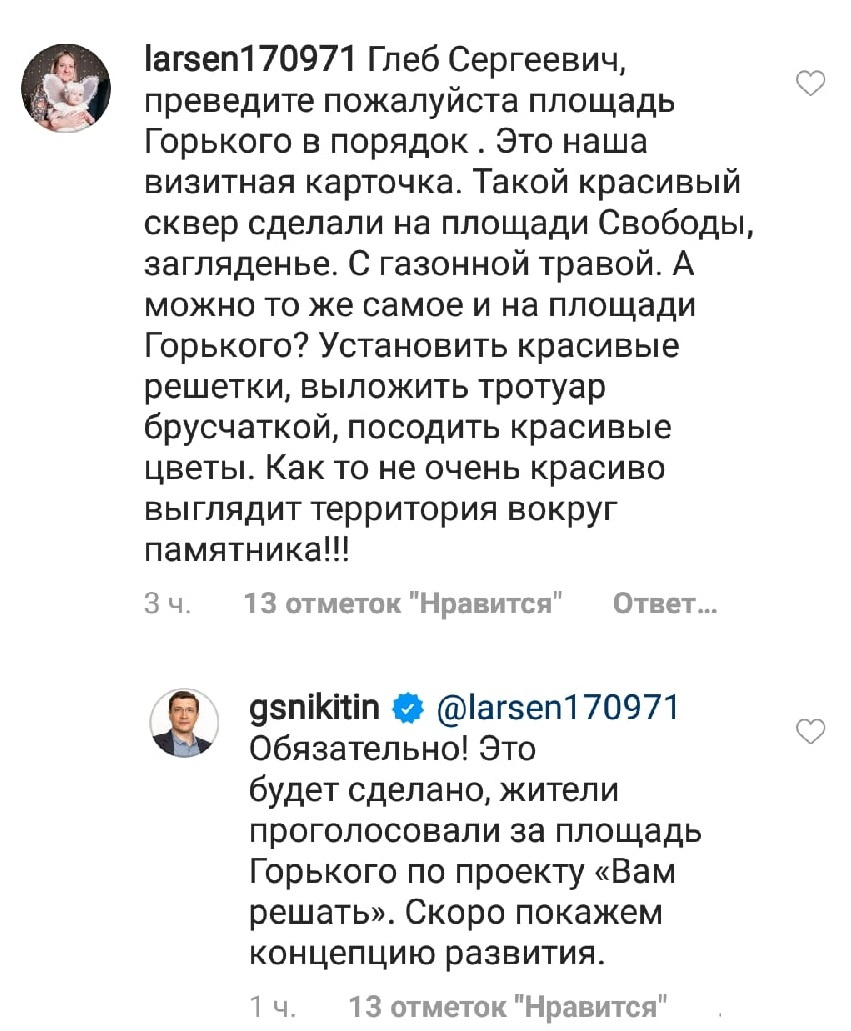Reply to the comment using the Ответ button
This screenshot has width=851, height=1031.
click(665, 603)
